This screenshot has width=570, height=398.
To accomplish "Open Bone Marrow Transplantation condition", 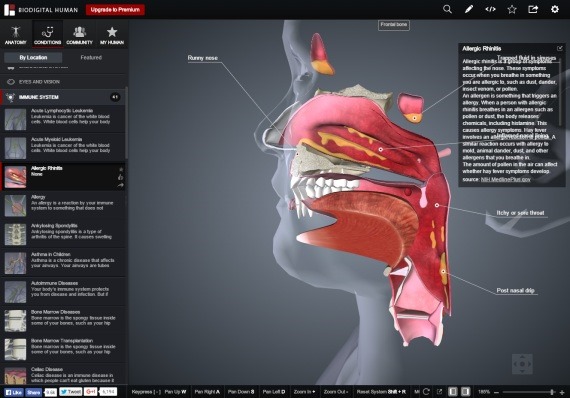I will [x=63, y=349].
